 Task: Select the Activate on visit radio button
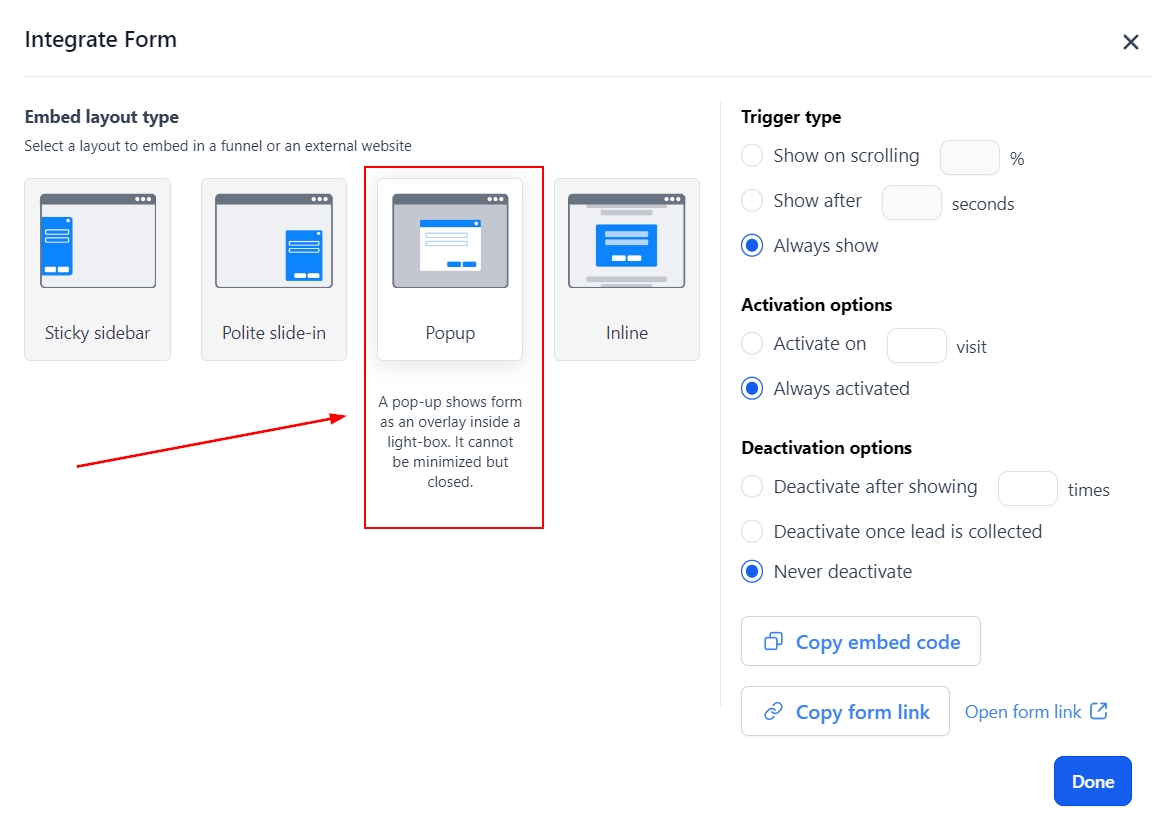pos(752,344)
